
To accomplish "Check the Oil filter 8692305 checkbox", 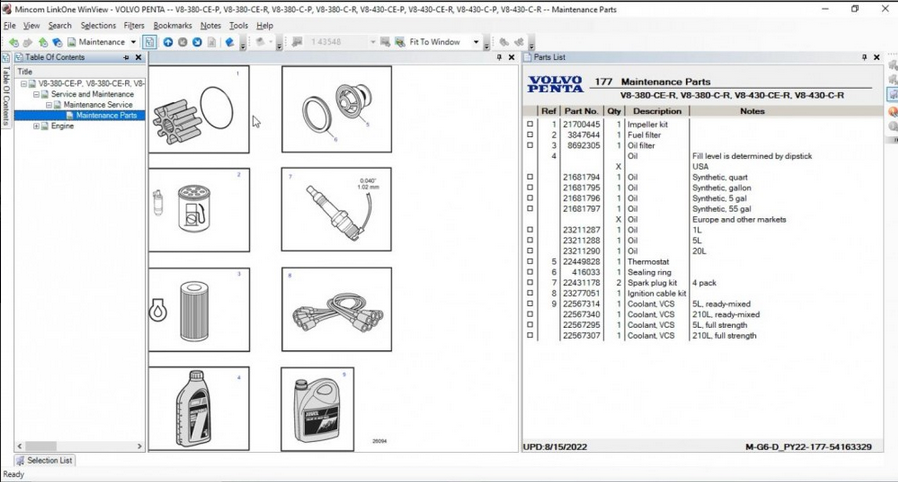I will [x=530, y=145].
